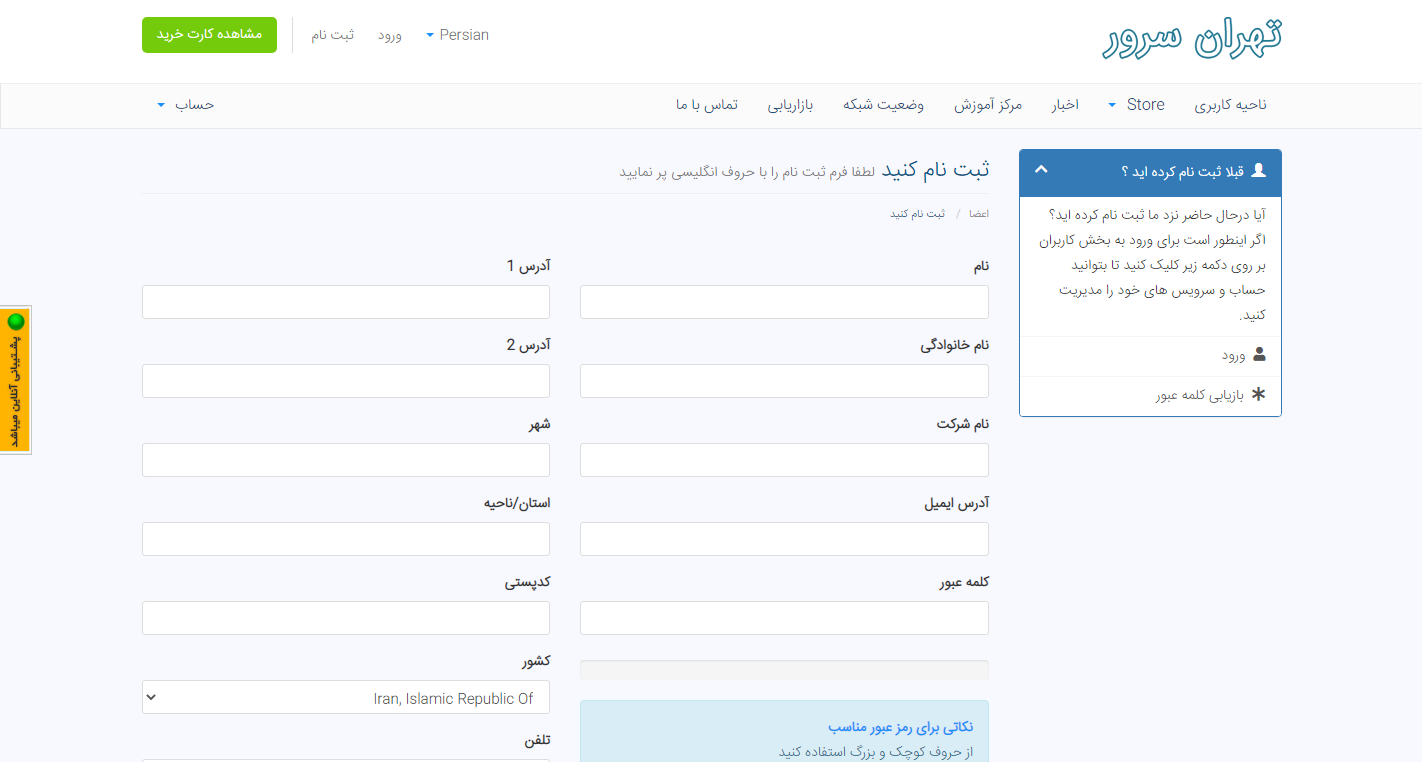Click the green online support status indicator
Viewport: 1422px width, 762px height.
16,322
